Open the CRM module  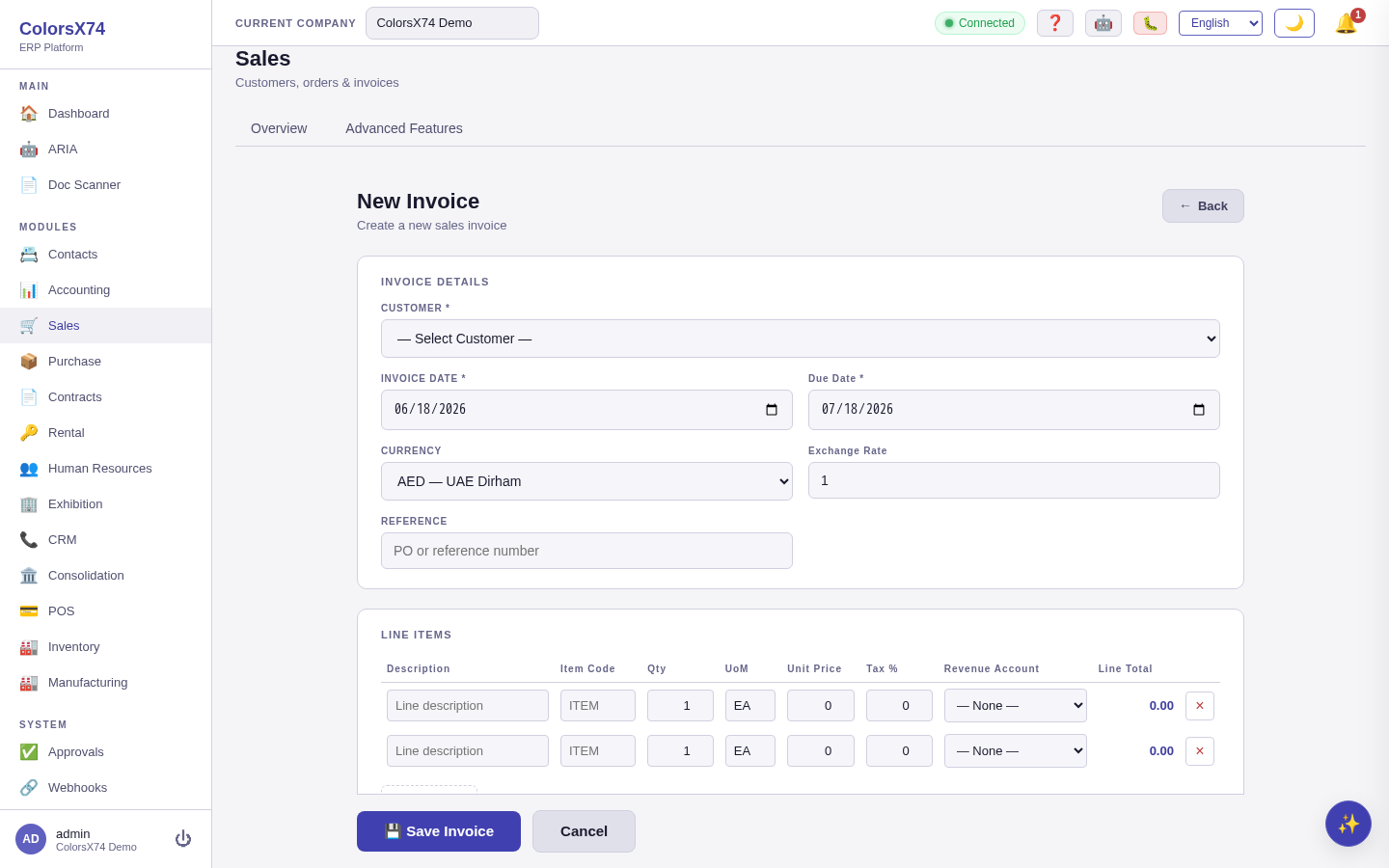(105, 539)
